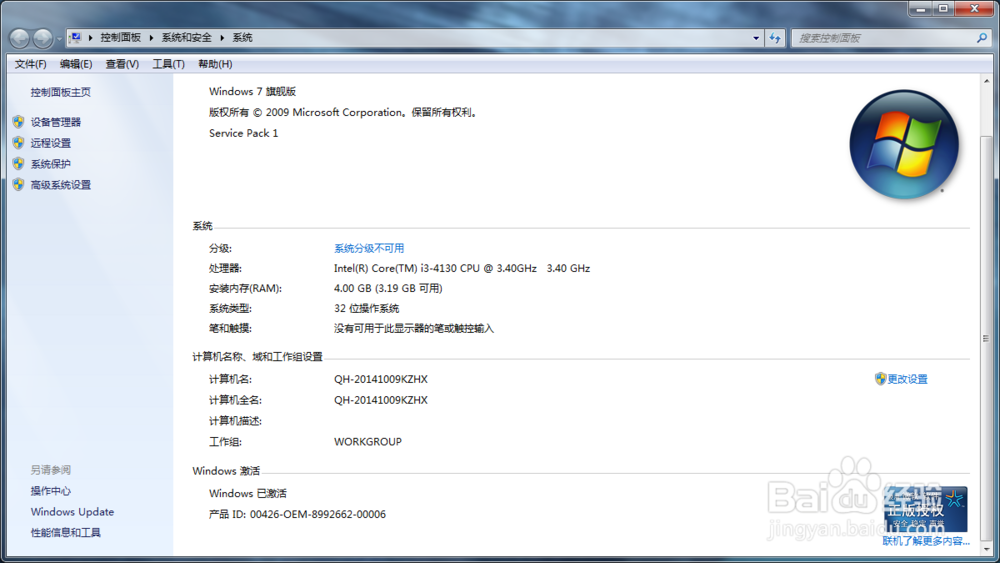
Task: Click the shield icon beside 远程设置
Action: [18, 142]
